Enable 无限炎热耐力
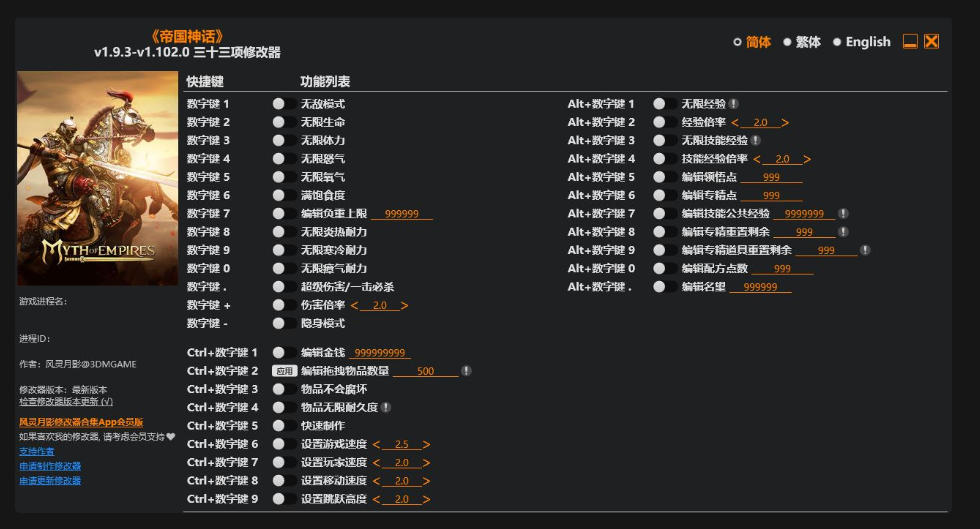The height and width of the screenshot is (529, 980). (284, 232)
